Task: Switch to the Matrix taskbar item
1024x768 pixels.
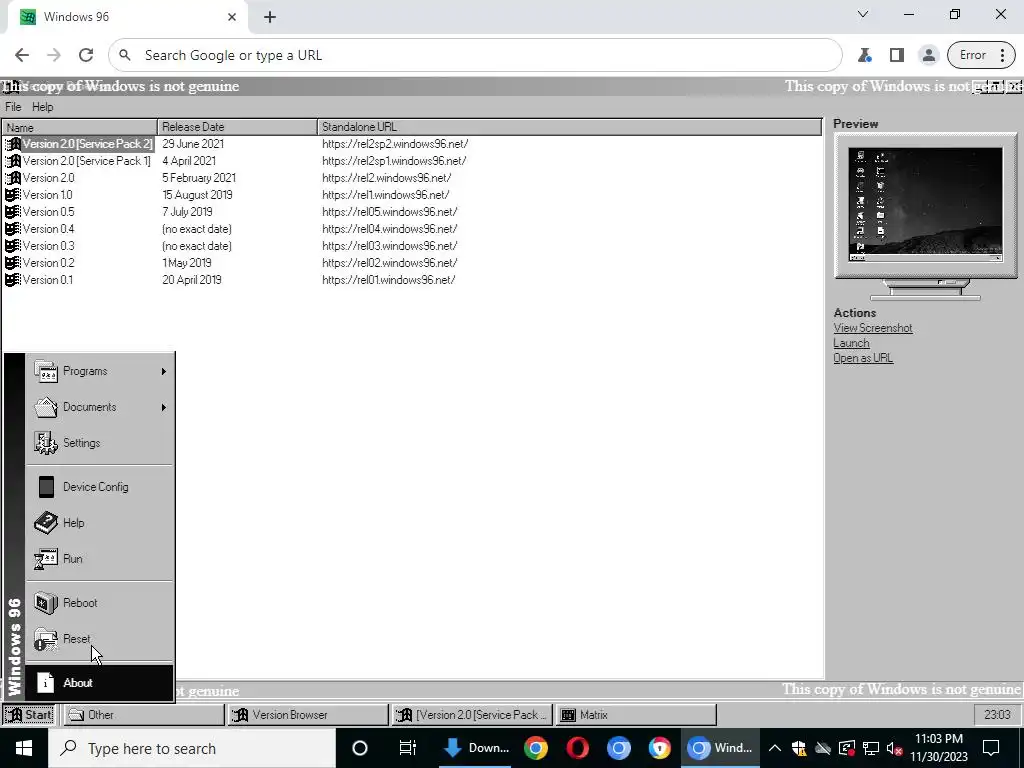Action: (x=636, y=714)
